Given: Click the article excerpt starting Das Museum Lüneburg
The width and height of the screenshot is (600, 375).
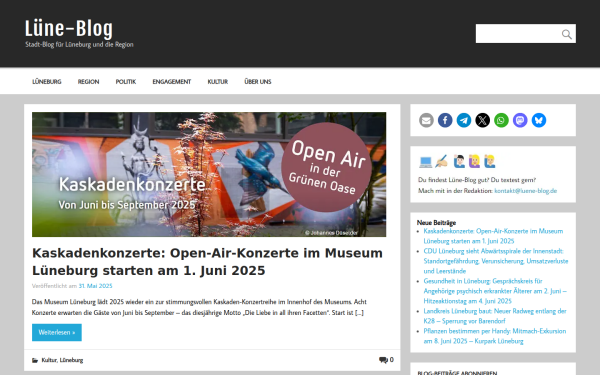Looking at the screenshot, I should point(199,307).
